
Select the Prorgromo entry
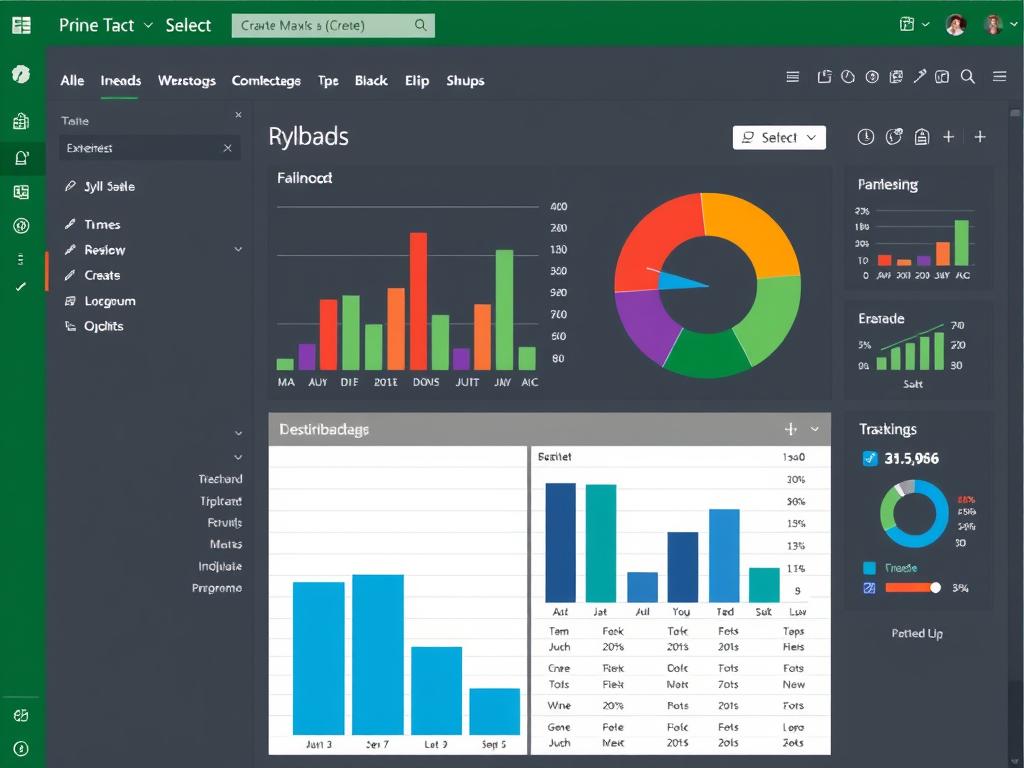tap(217, 588)
